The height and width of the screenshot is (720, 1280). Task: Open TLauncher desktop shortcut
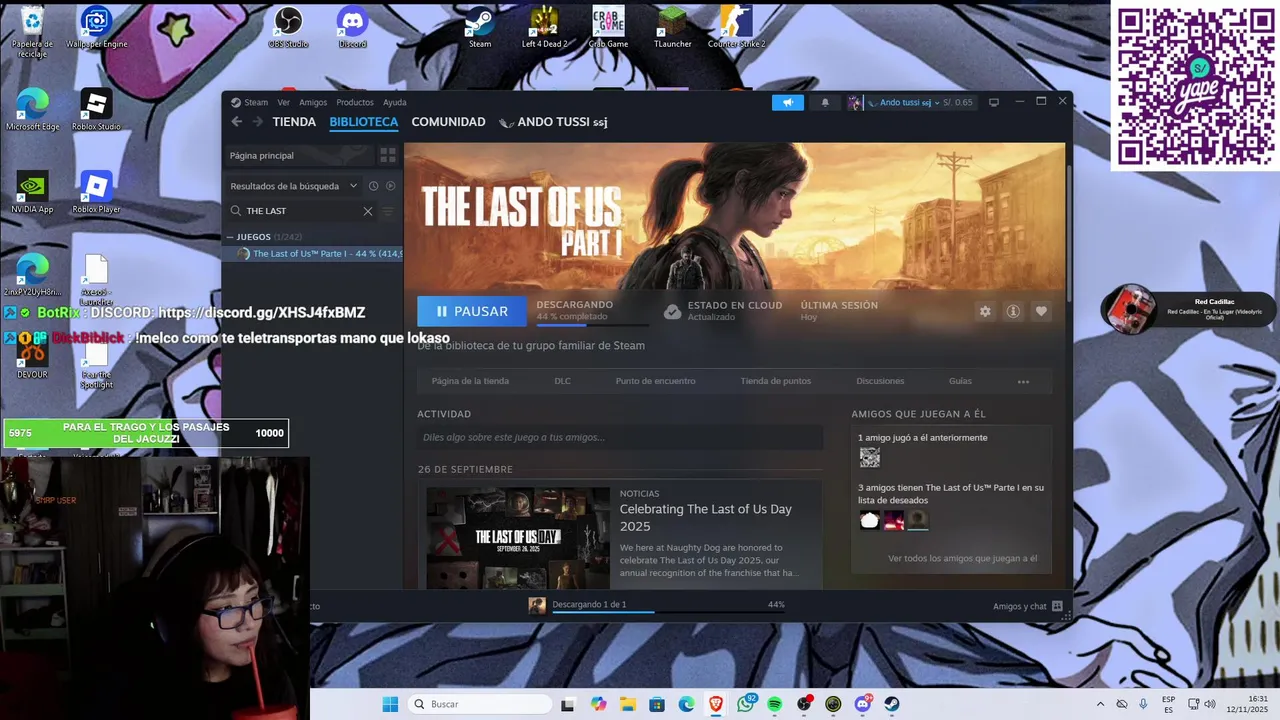coord(672,27)
